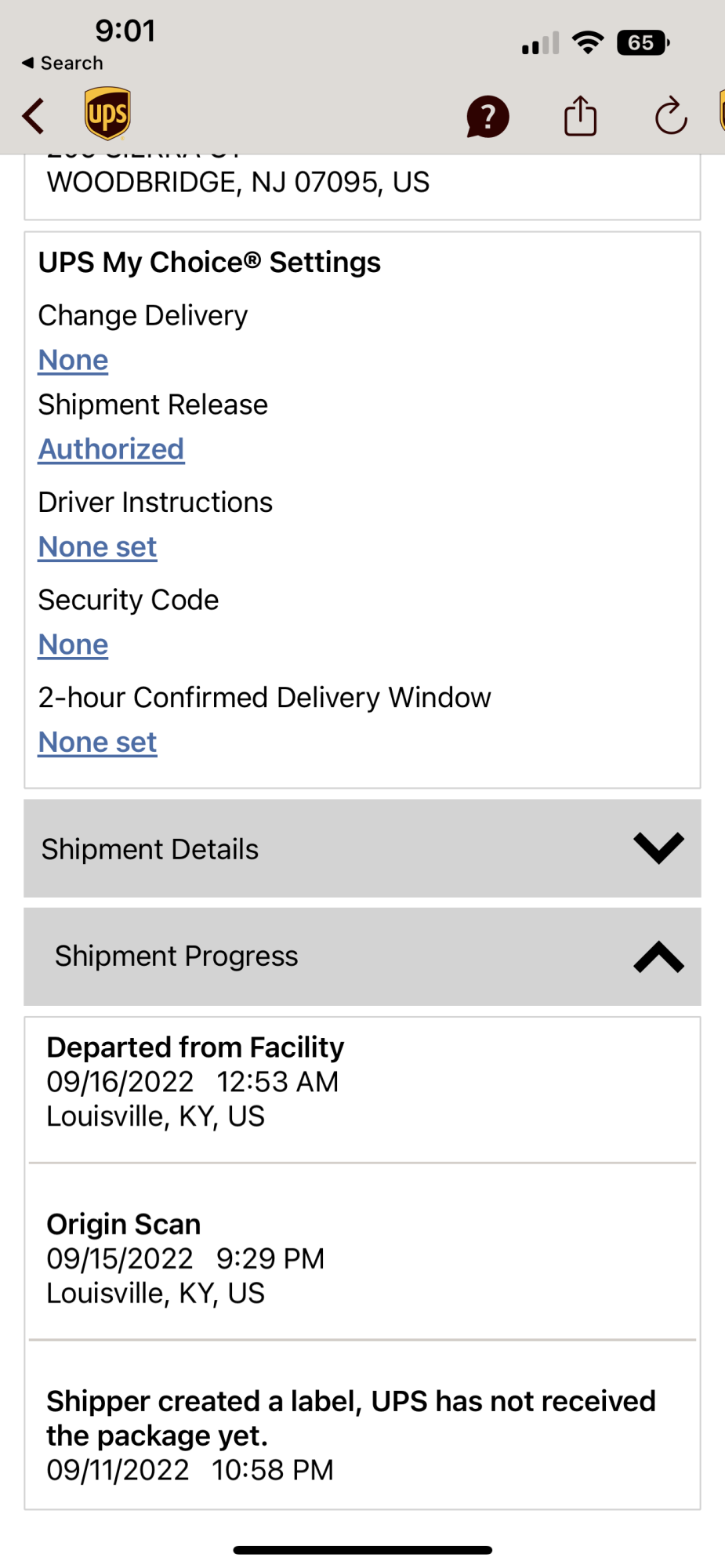Tap the Departed from Facility entry
The height and width of the screenshot is (1568, 725).
pos(195,1082)
